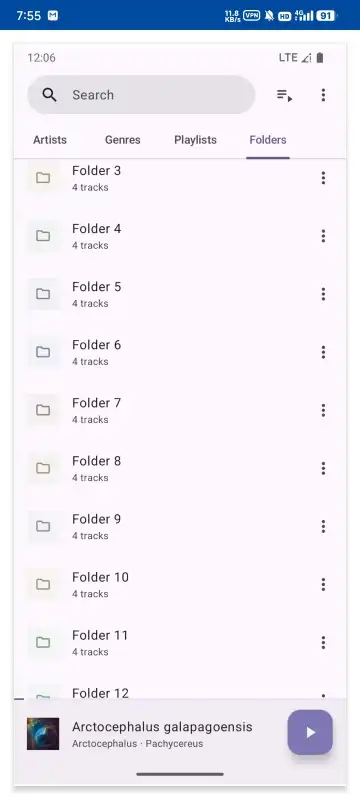Open the play queue icon

pyautogui.click(x=284, y=95)
